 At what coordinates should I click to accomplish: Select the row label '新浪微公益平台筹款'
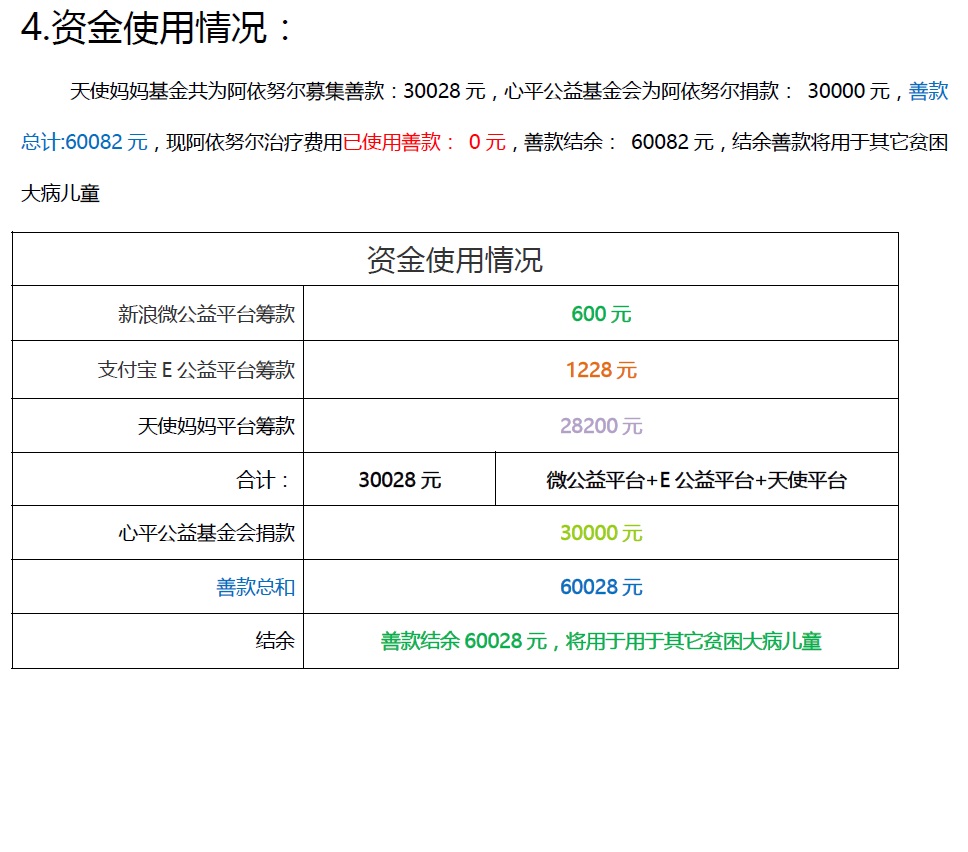point(206,314)
